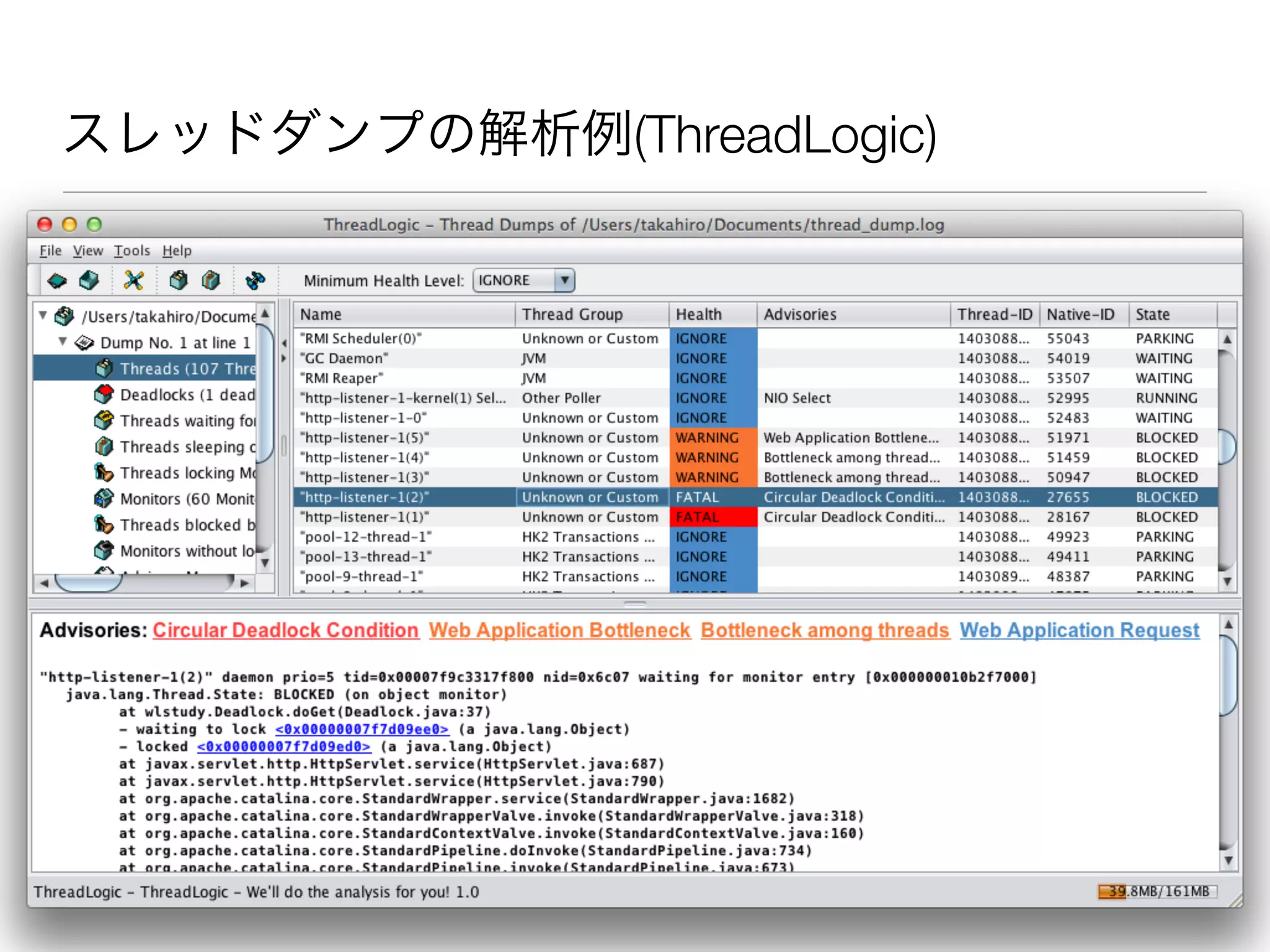Click the crossed-tools toolbar icon
This screenshot has height=952, width=1270.
[x=133, y=281]
